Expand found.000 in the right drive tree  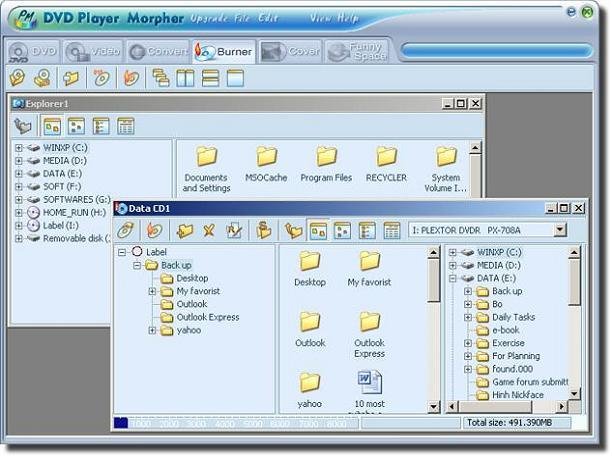tap(468, 369)
